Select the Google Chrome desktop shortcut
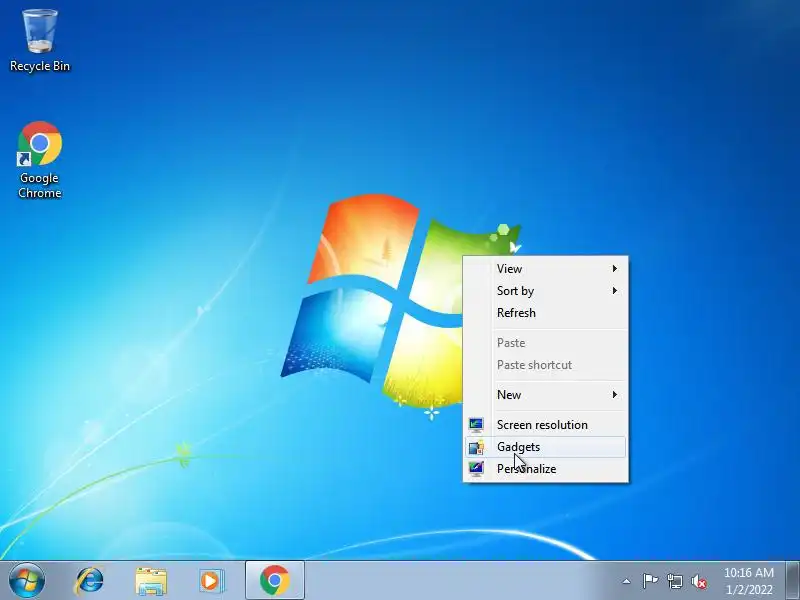Screen dimensions: 800x600 (40, 160)
